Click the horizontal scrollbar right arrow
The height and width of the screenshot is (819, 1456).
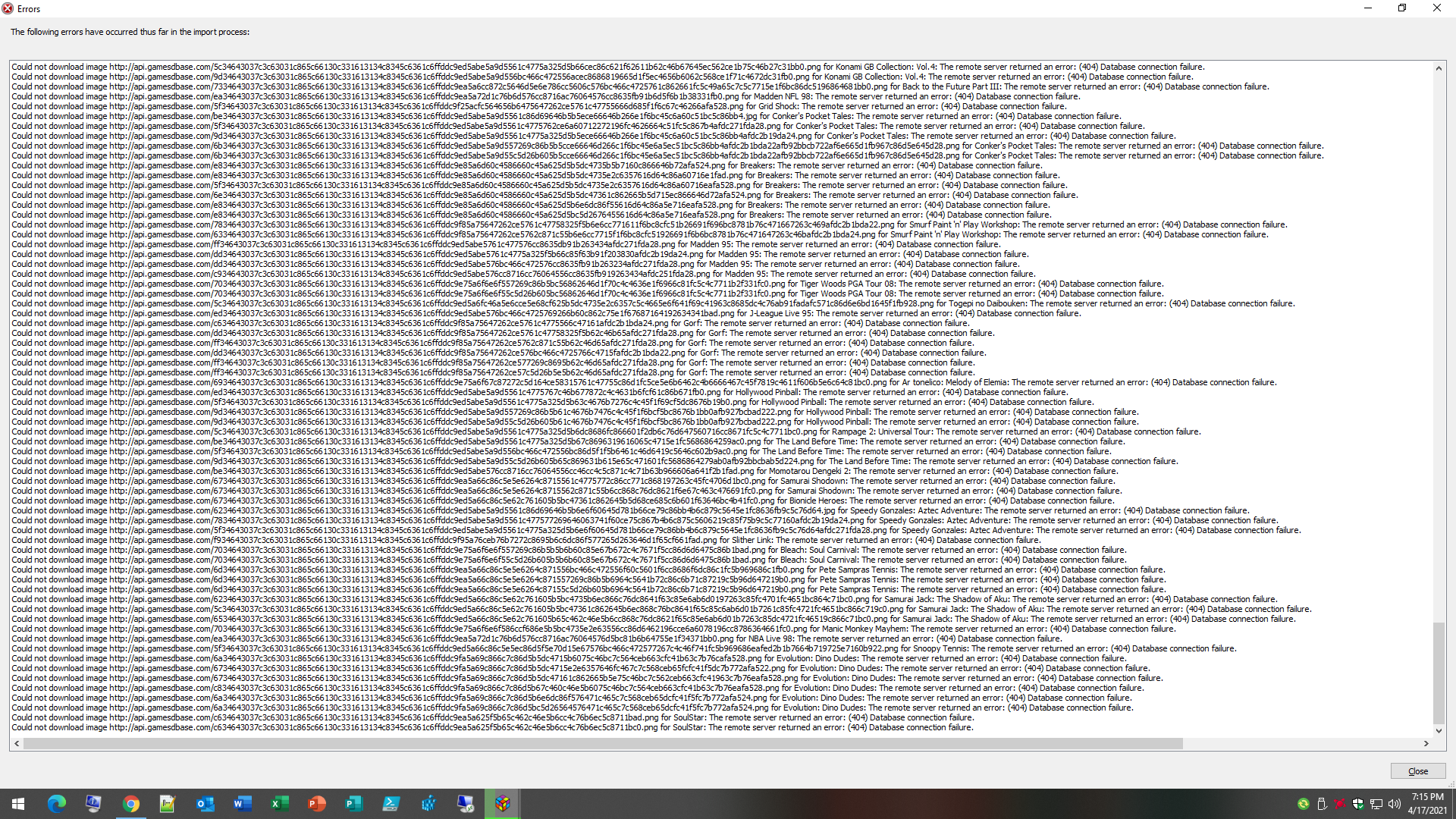pyautogui.click(x=1426, y=744)
